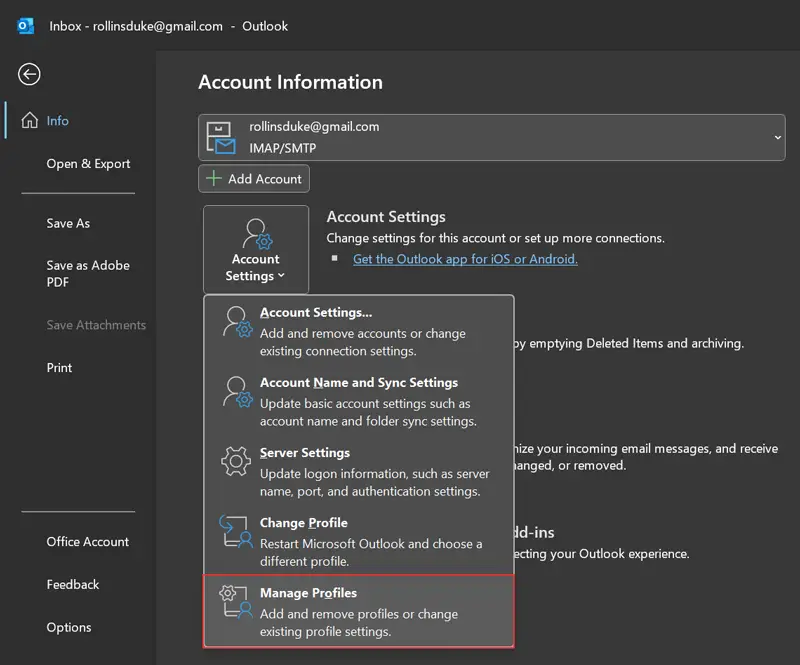Open the Open & Export tab
800x665 pixels.
click(x=88, y=164)
